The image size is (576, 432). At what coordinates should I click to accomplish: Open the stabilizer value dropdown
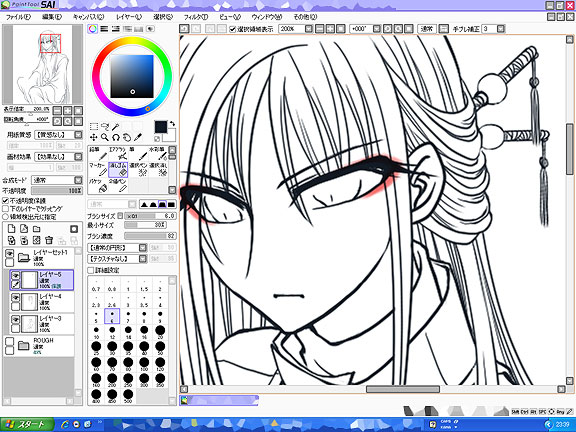[x=501, y=28]
